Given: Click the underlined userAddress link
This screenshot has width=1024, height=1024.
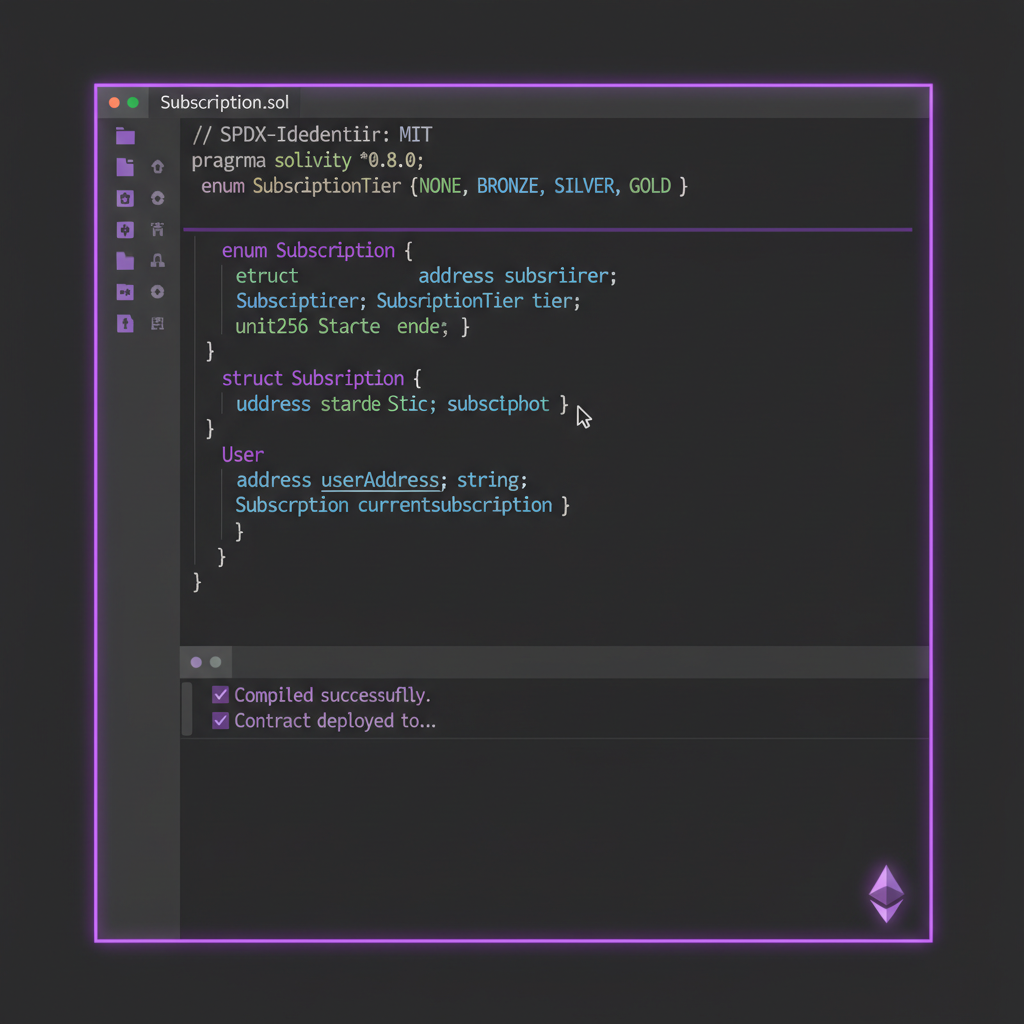Looking at the screenshot, I should [x=380, y=480].
